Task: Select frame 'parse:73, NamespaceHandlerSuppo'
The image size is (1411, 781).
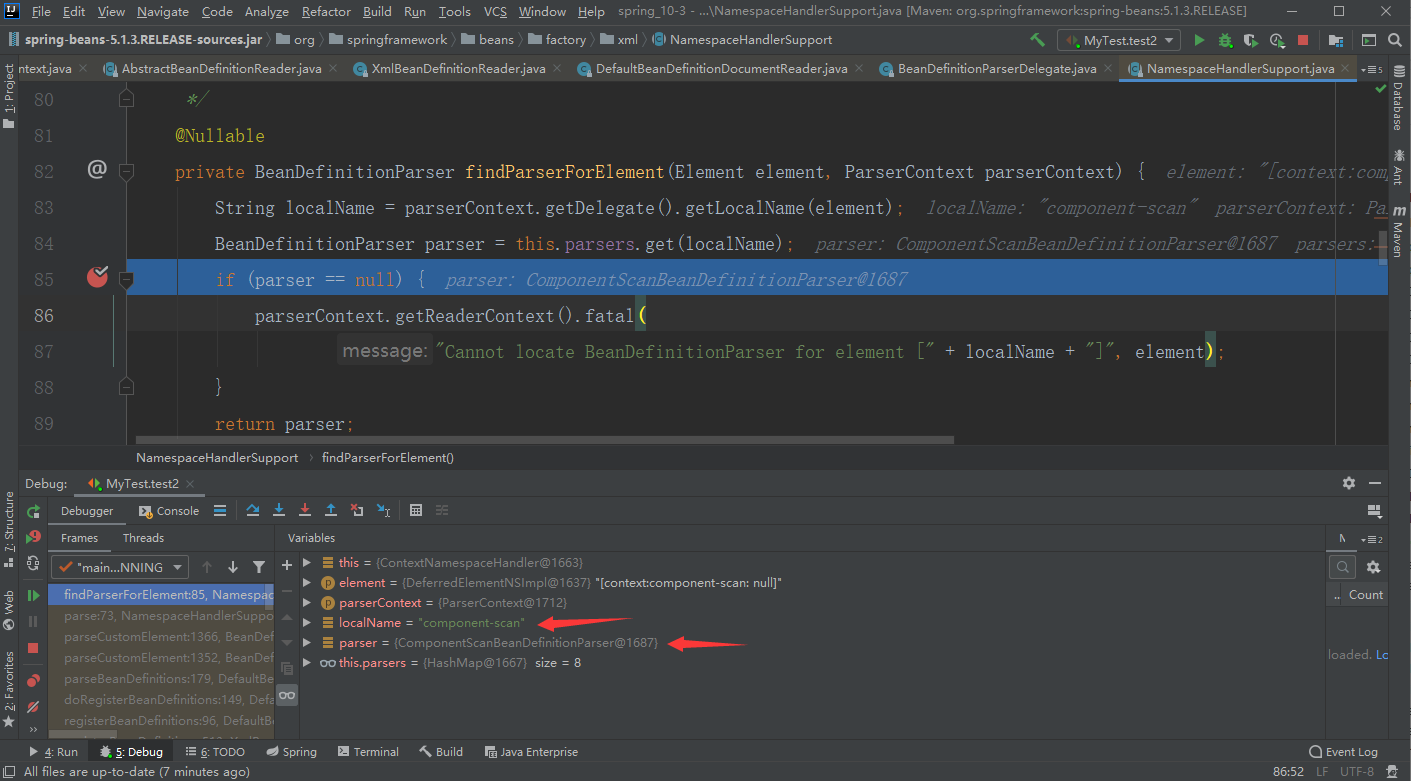Action: (161, 616)
